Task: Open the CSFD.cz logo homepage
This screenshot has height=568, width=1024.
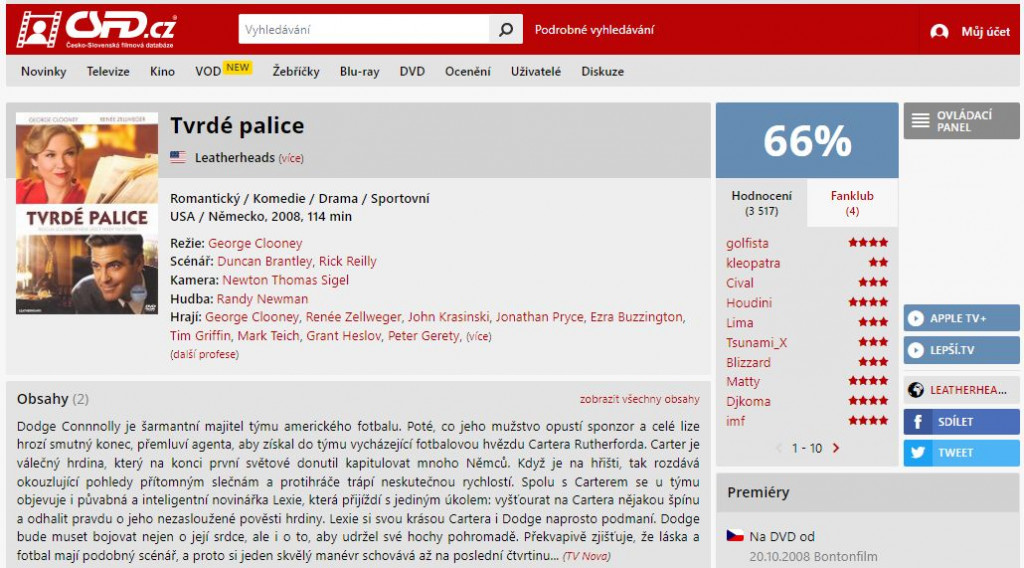Action: click(97, 29)
